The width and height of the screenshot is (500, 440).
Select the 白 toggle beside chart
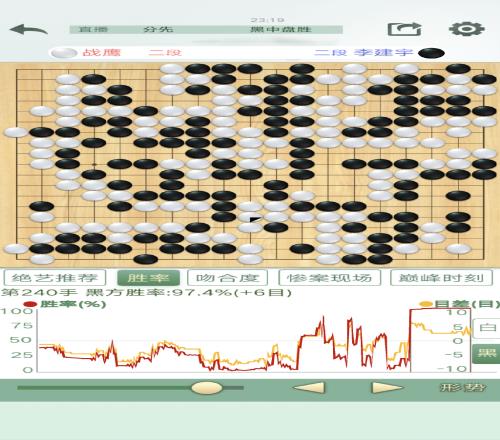[487, 327]
